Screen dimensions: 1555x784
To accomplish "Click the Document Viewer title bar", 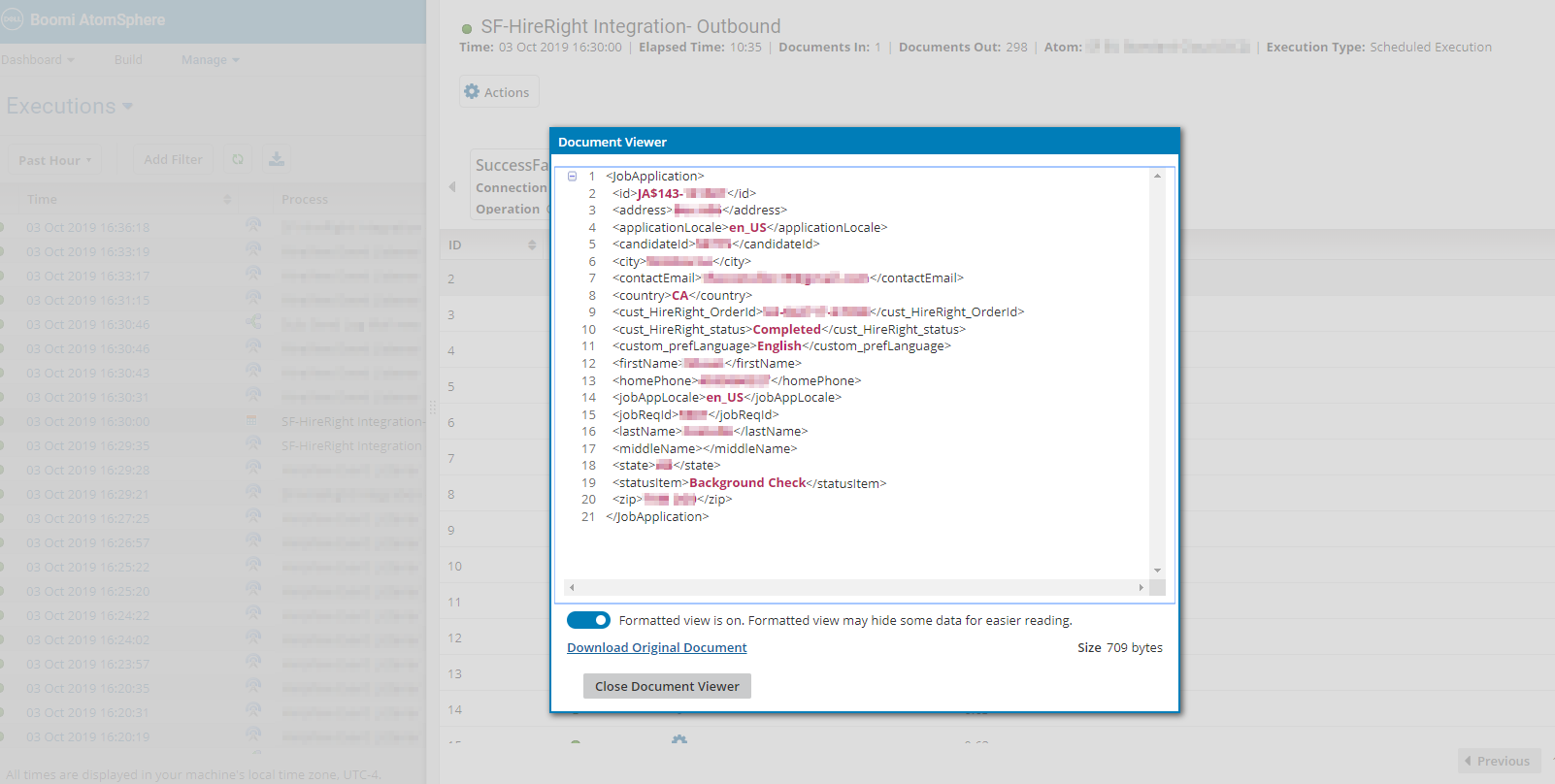I will [865, 142].
